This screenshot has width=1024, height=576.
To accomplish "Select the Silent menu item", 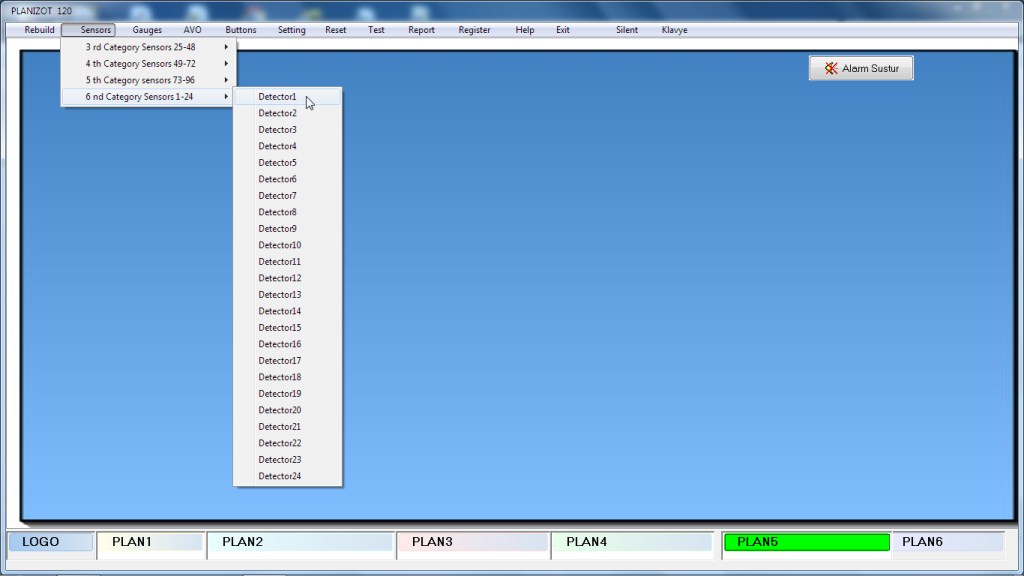I will point(627,30).
